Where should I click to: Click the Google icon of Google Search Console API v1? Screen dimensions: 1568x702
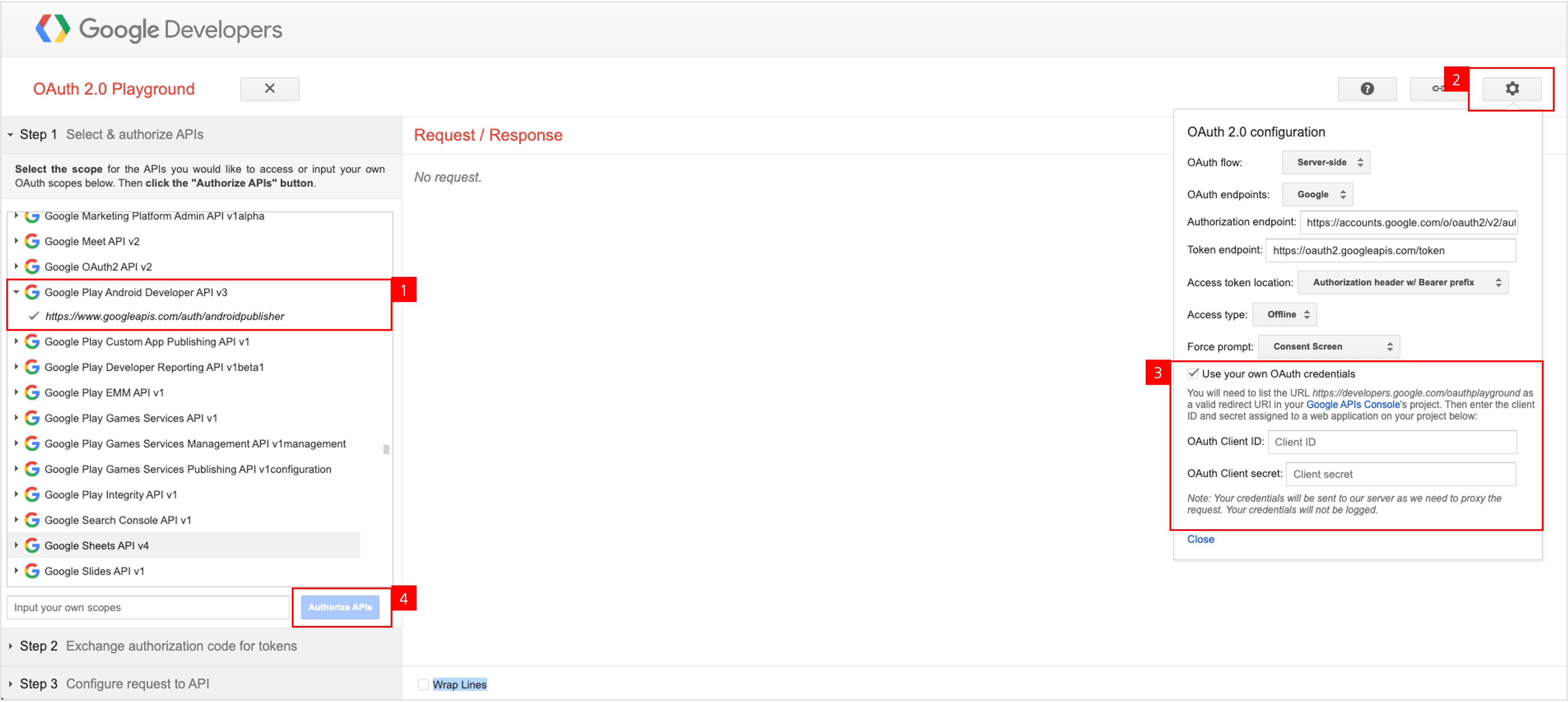click(32, 520)
